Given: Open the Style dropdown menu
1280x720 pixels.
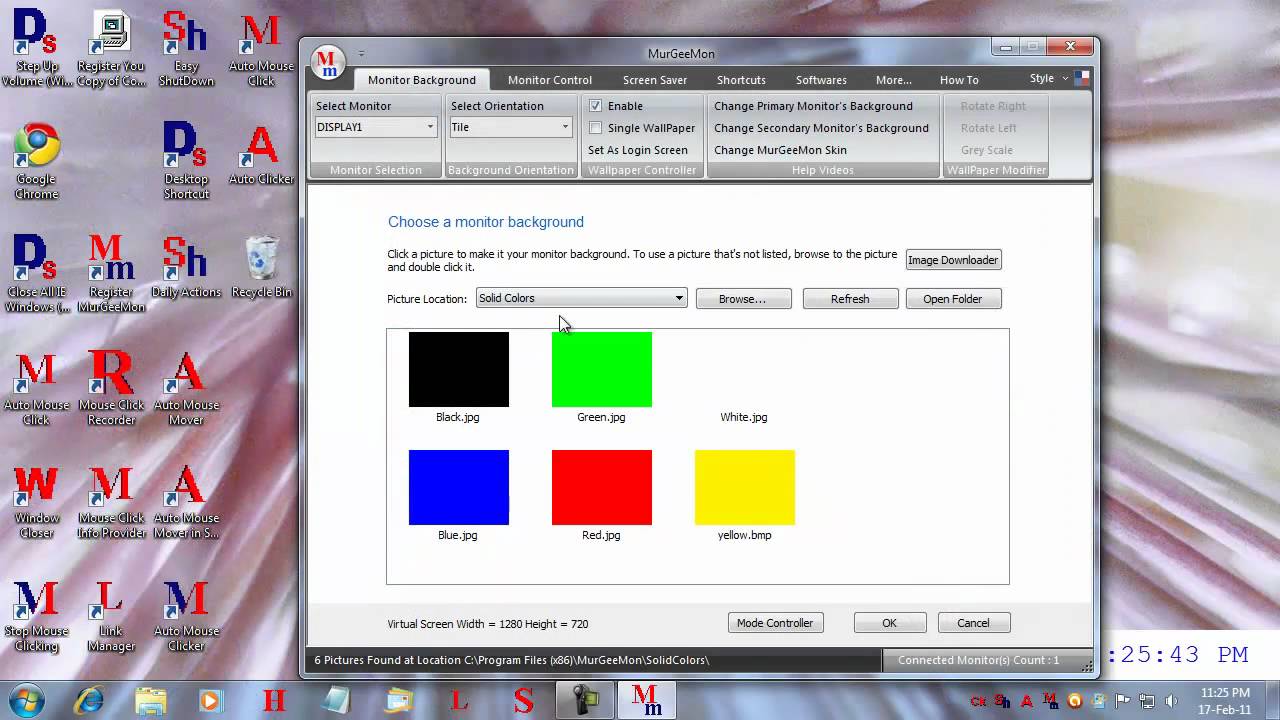Looking at the screenshot, I should 1048,78.
